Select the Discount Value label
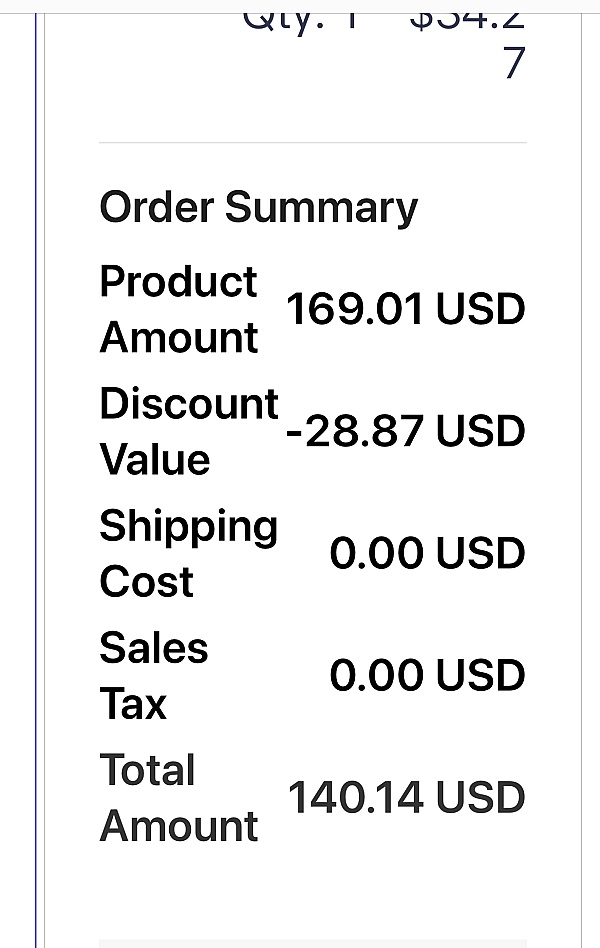The height and width of the screenshot is (948, 600). tap(188, 431)
